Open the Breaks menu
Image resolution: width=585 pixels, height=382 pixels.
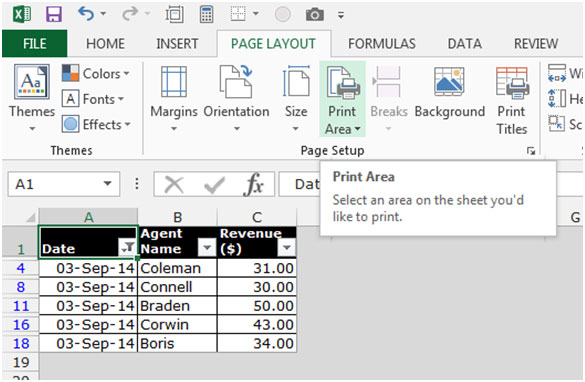pos(388,99)
